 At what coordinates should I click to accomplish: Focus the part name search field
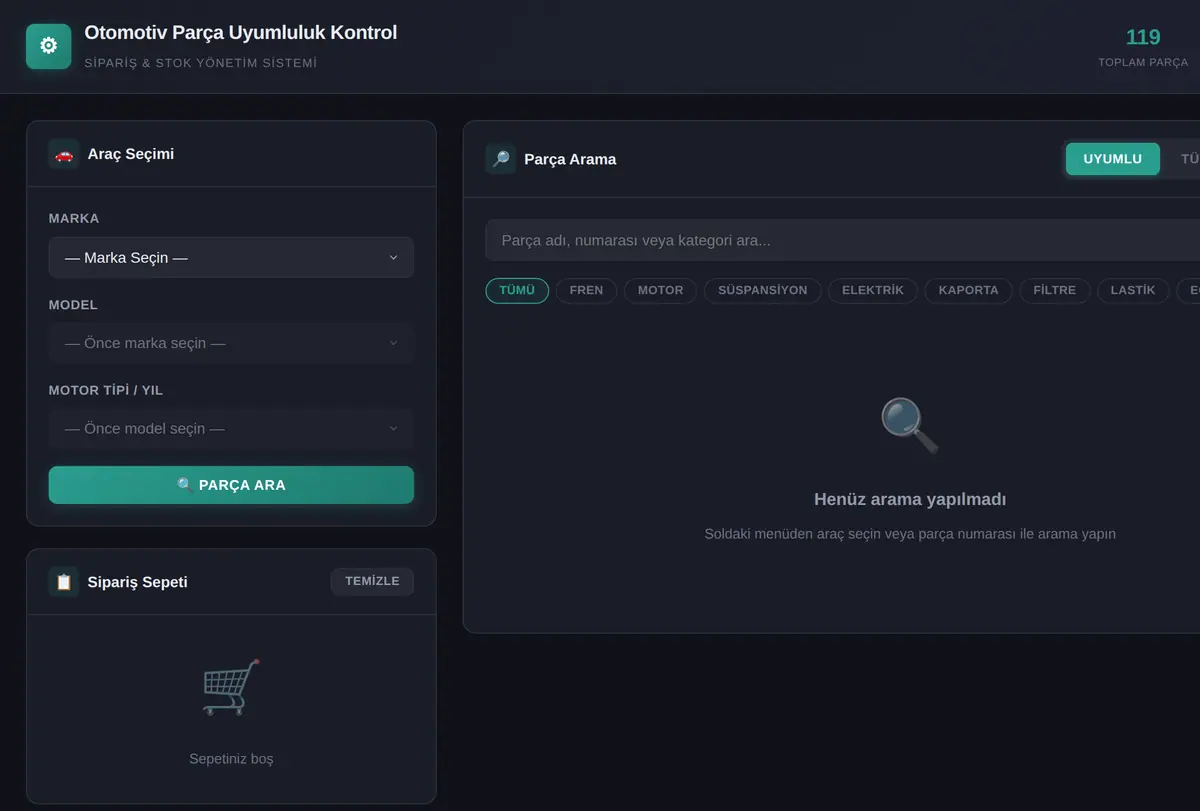842,240
